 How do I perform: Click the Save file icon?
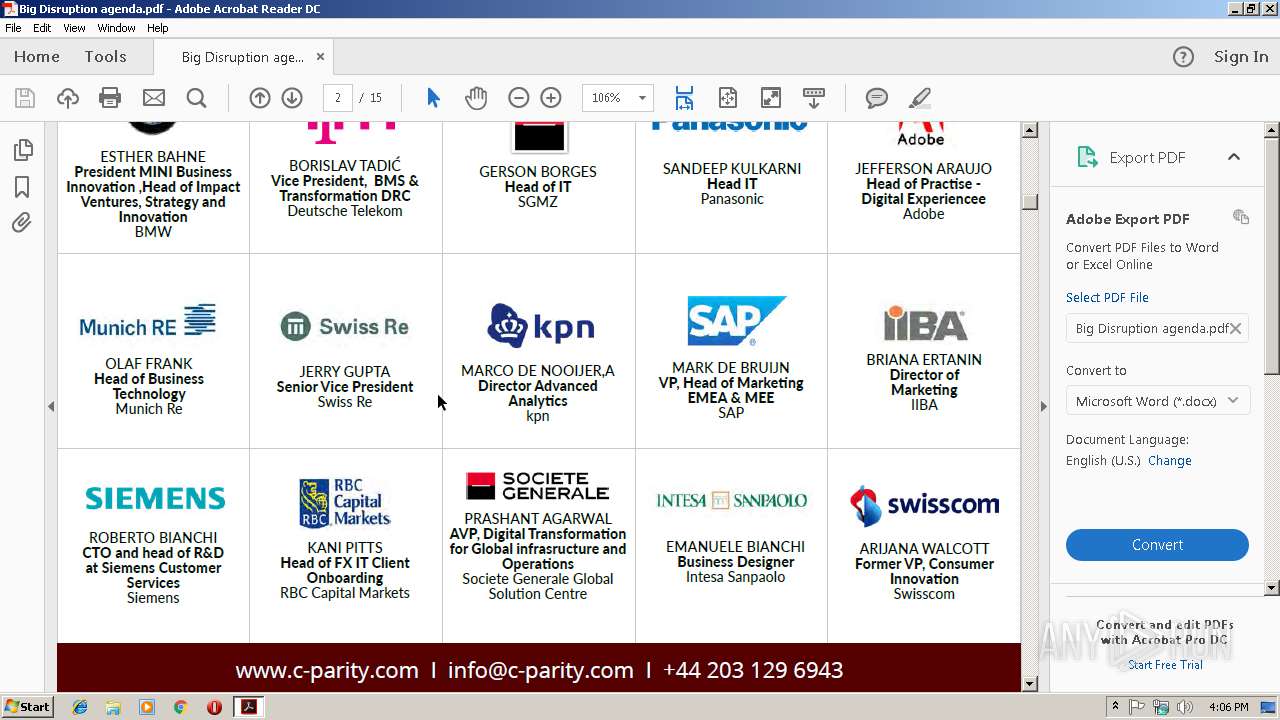(25, 98)
